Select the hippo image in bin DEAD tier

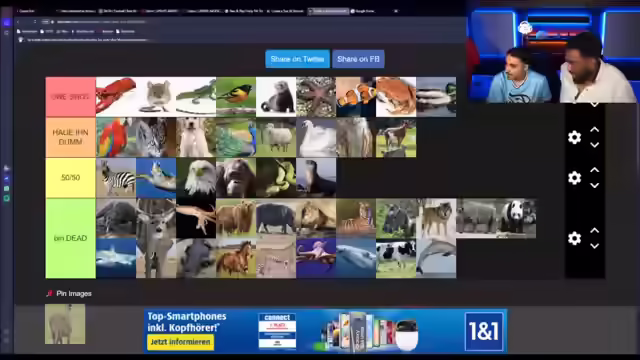point(276,218)
